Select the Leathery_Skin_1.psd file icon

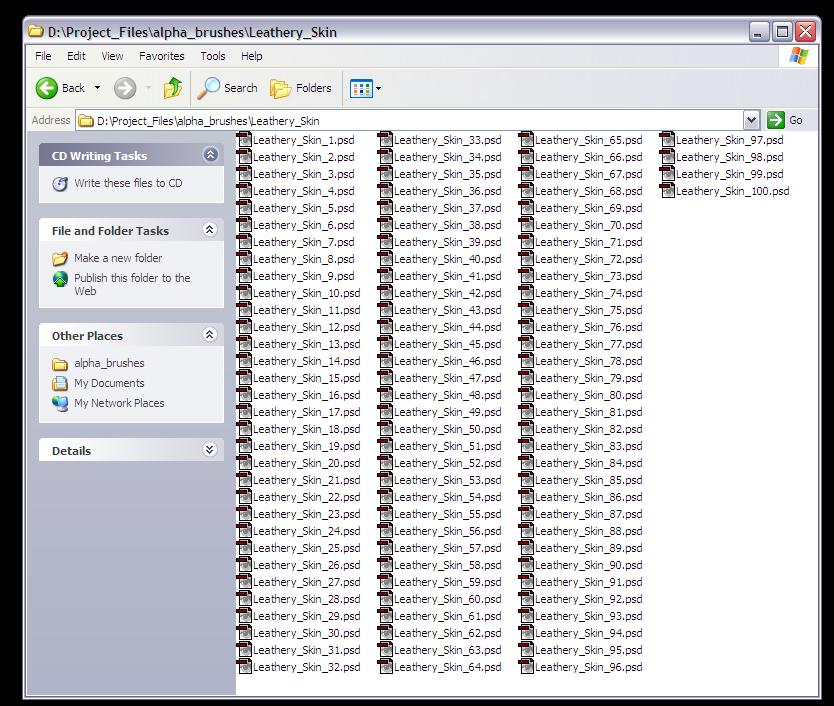[245, 140]
